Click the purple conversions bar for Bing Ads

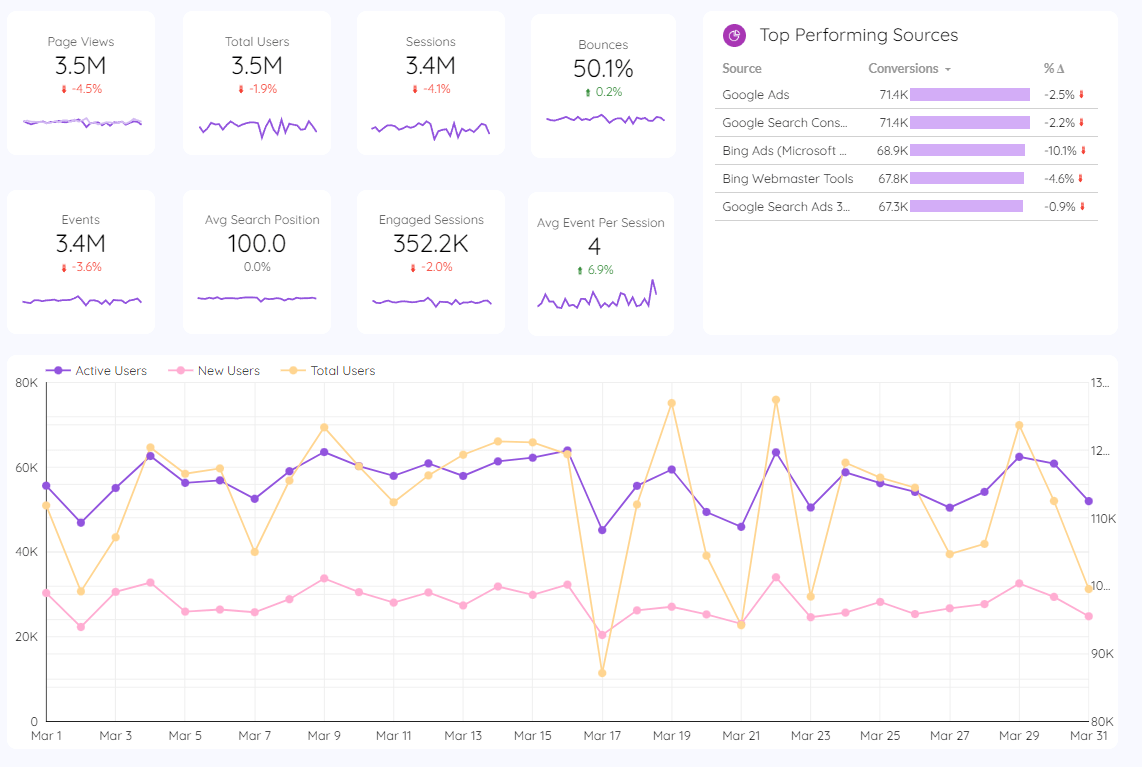coord(968,150)
